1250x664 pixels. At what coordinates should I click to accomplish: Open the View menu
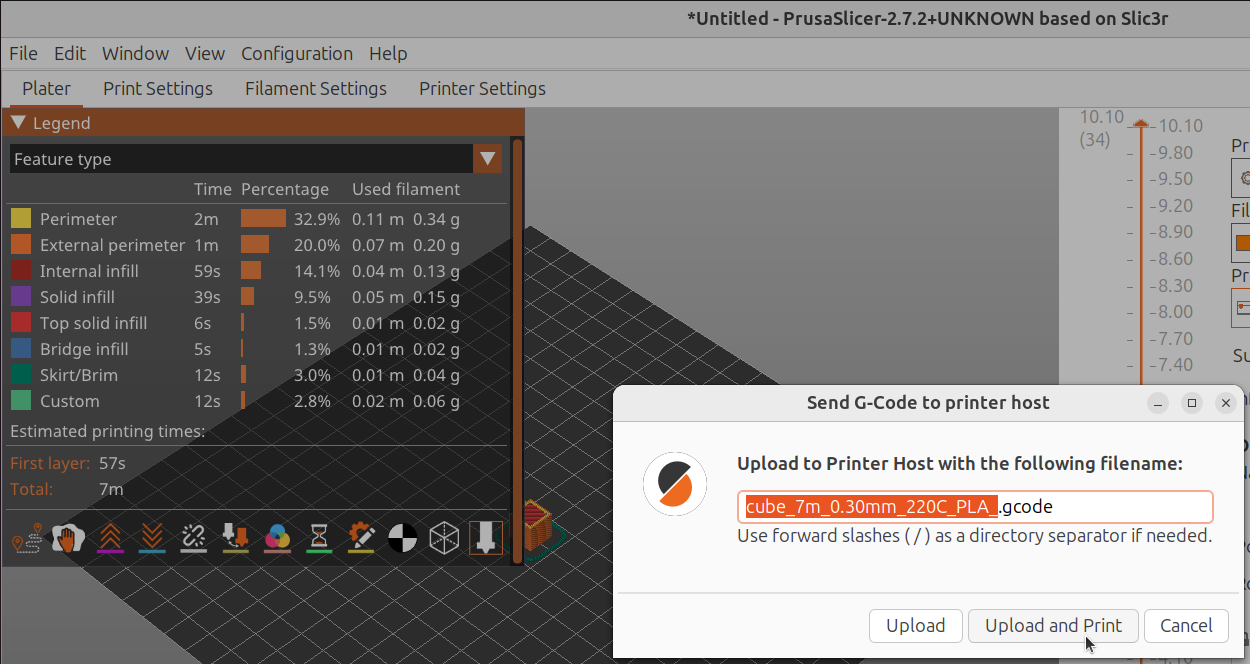(x=205, y=53)
